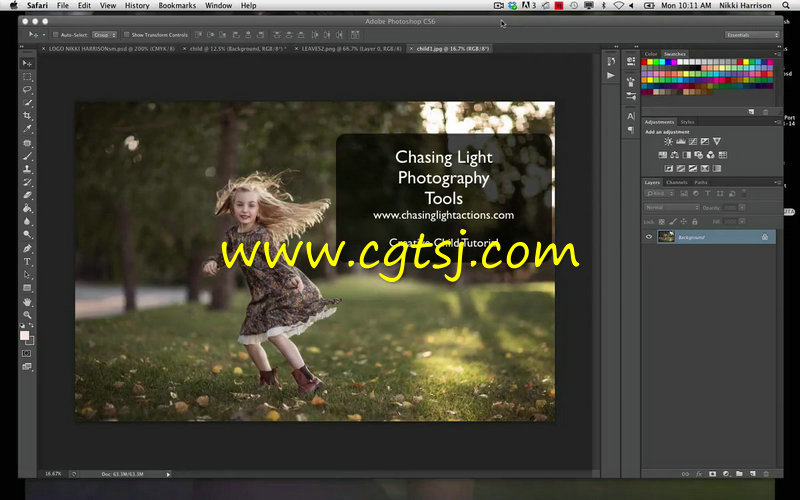
Task: Add a Levels adjustment
Action: point(680,141)
